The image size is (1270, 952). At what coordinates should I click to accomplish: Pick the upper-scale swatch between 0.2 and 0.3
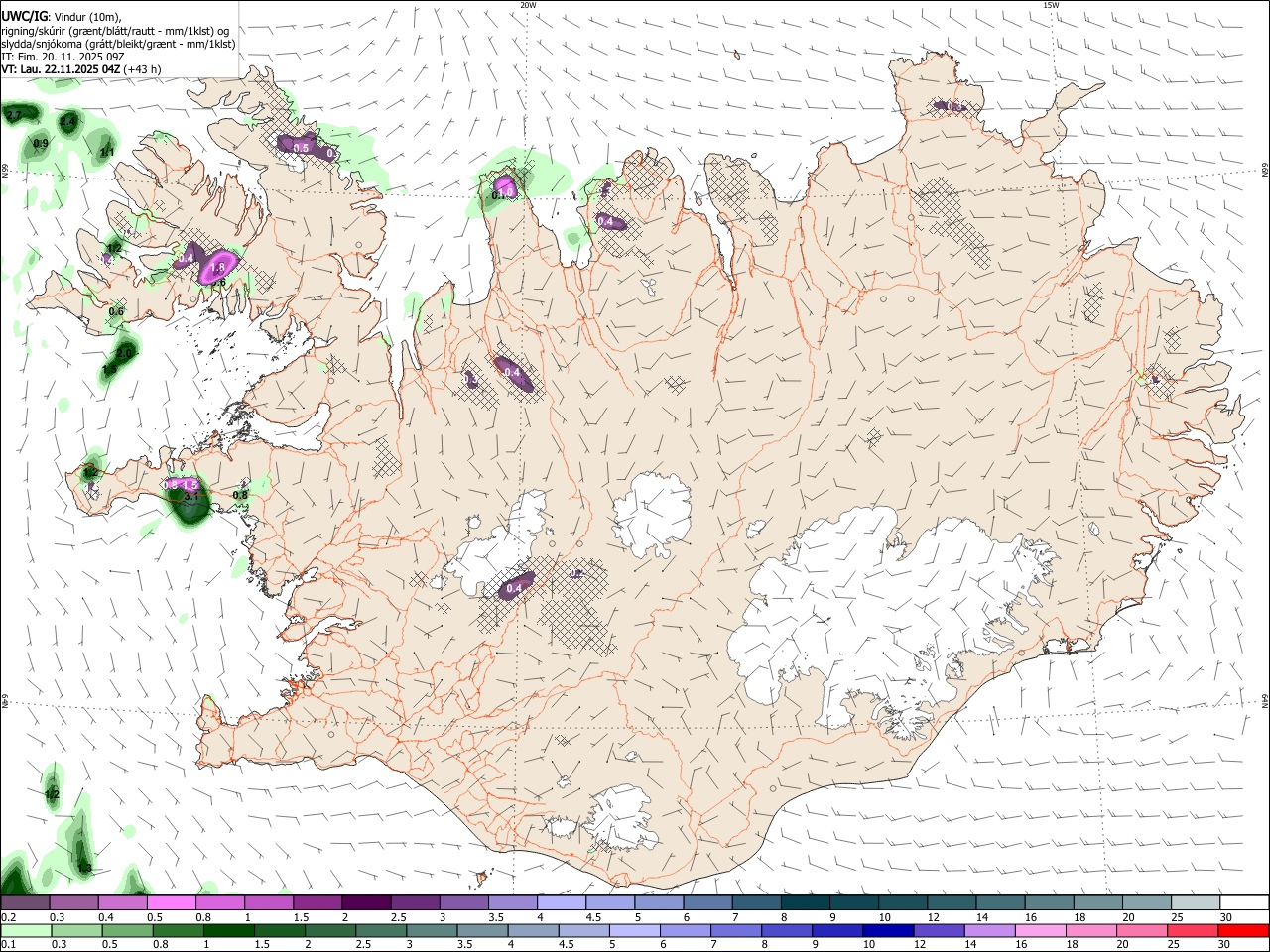pyautogui.click(x=25, y=902)
